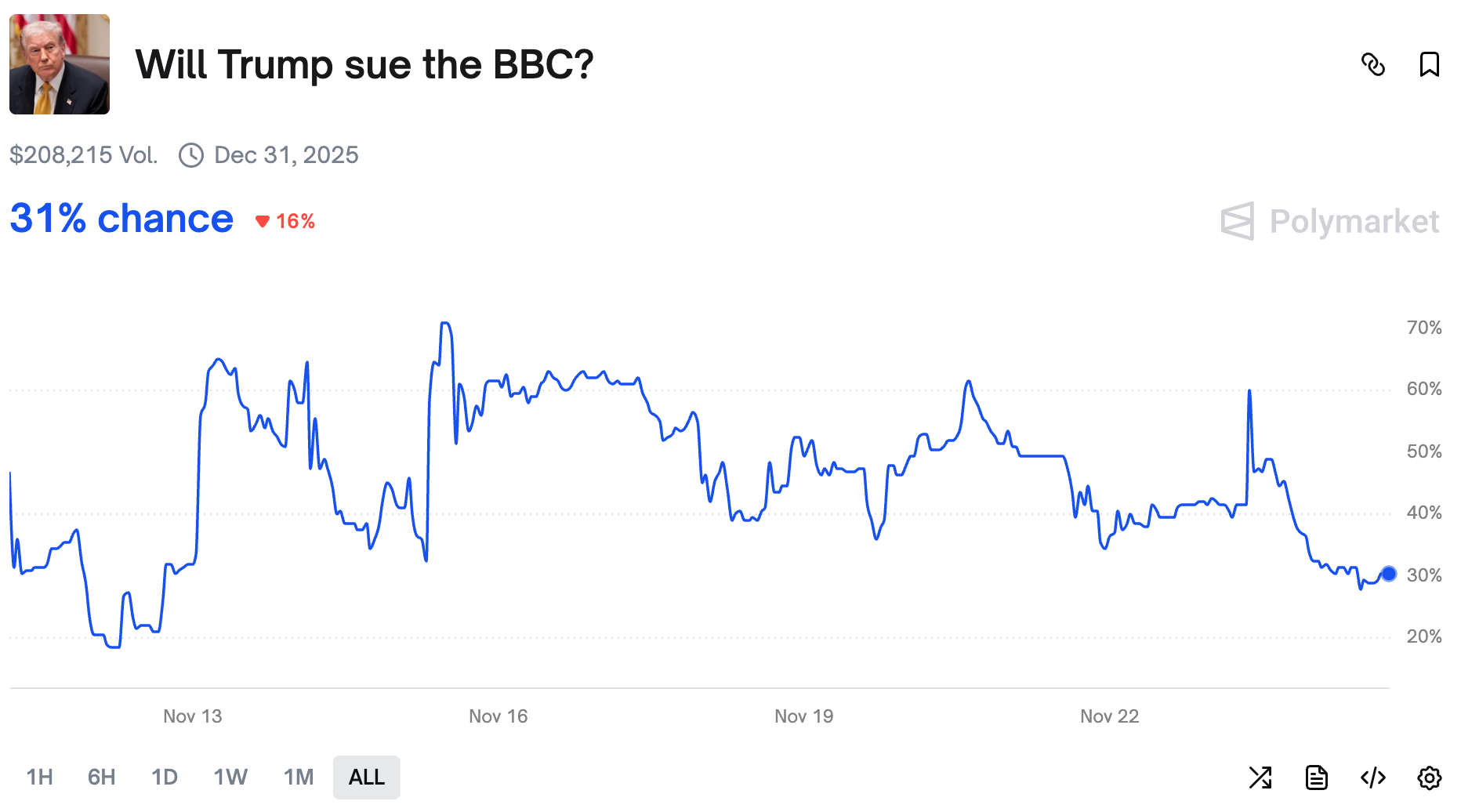Viewport: 1461px width, 812px height.
Task: Select the 6H time range
Action: click(x=101, y=778)
